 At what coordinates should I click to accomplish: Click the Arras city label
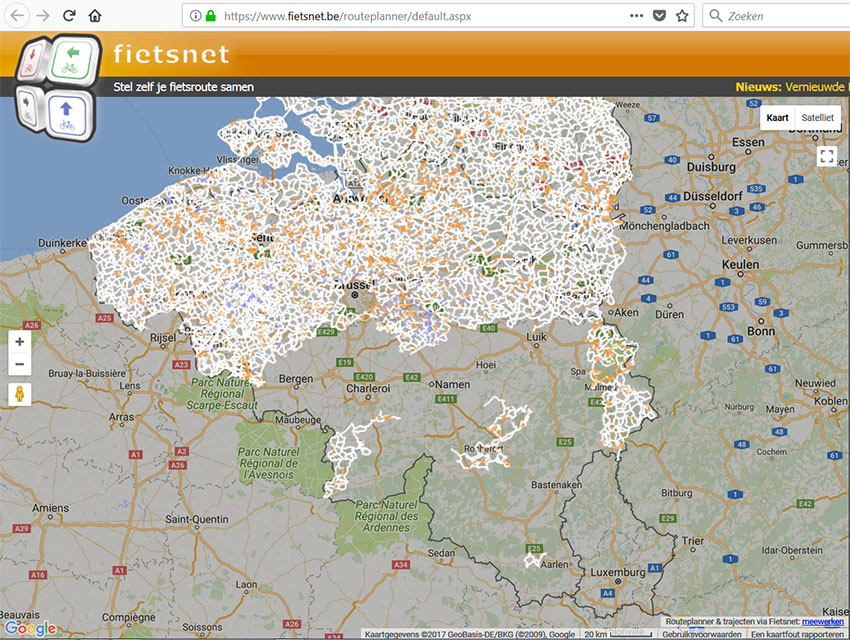coord(121,417)
